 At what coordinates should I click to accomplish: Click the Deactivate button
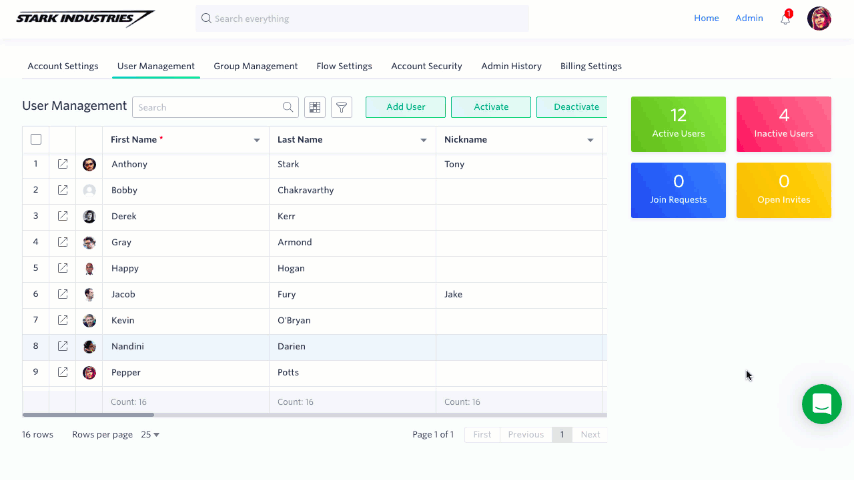[572, 107]
